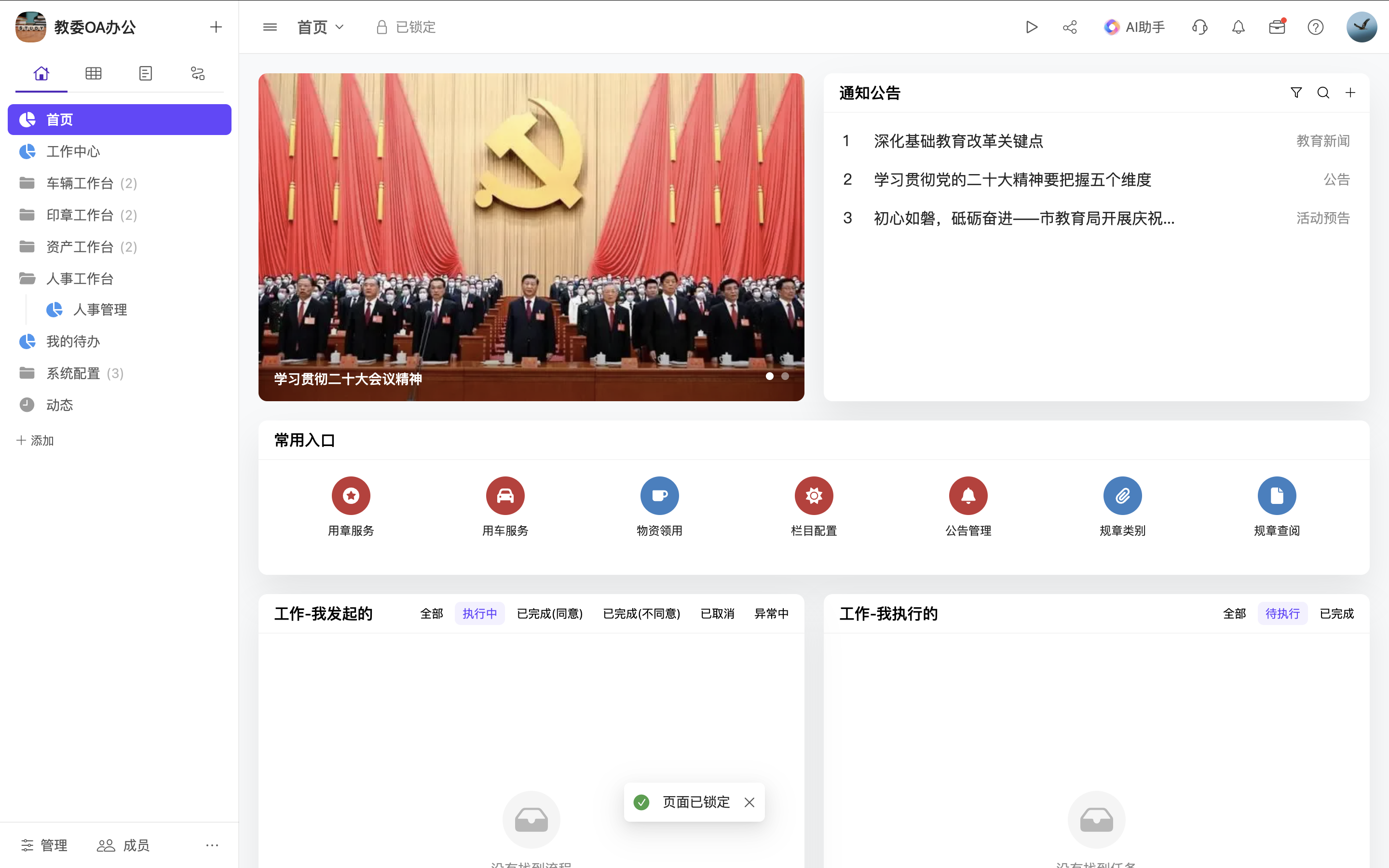
Task: Click the 活动预告 category label
Action: coord(1323,218)
